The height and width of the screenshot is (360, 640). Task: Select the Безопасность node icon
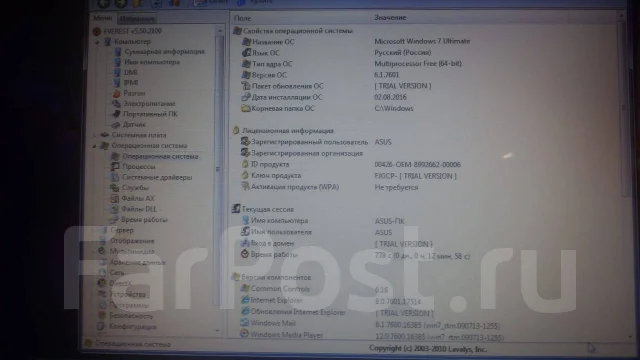coord(102,316)
